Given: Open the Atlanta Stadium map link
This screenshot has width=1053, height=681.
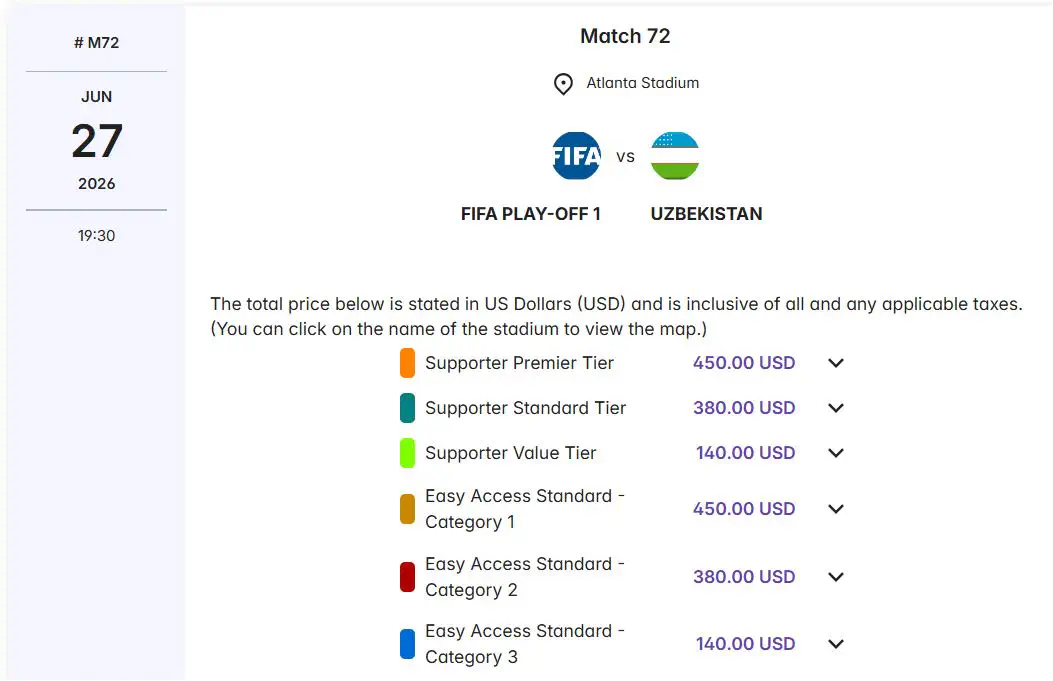Looking at the screenshot, I should [x=642, y=83].
